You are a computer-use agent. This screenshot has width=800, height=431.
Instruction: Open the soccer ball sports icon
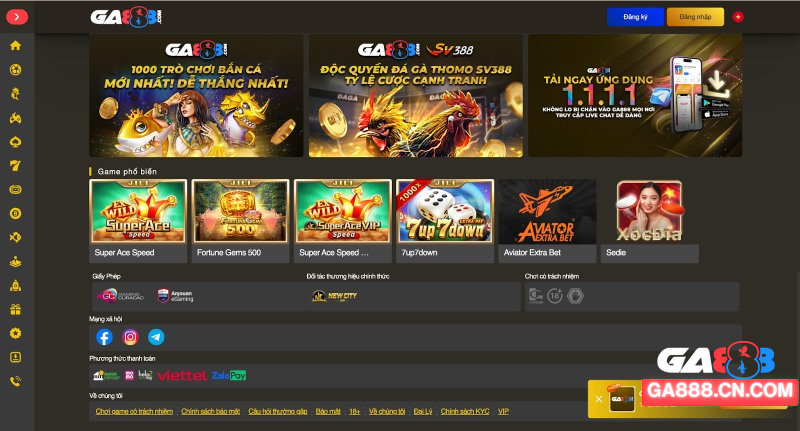15,69
